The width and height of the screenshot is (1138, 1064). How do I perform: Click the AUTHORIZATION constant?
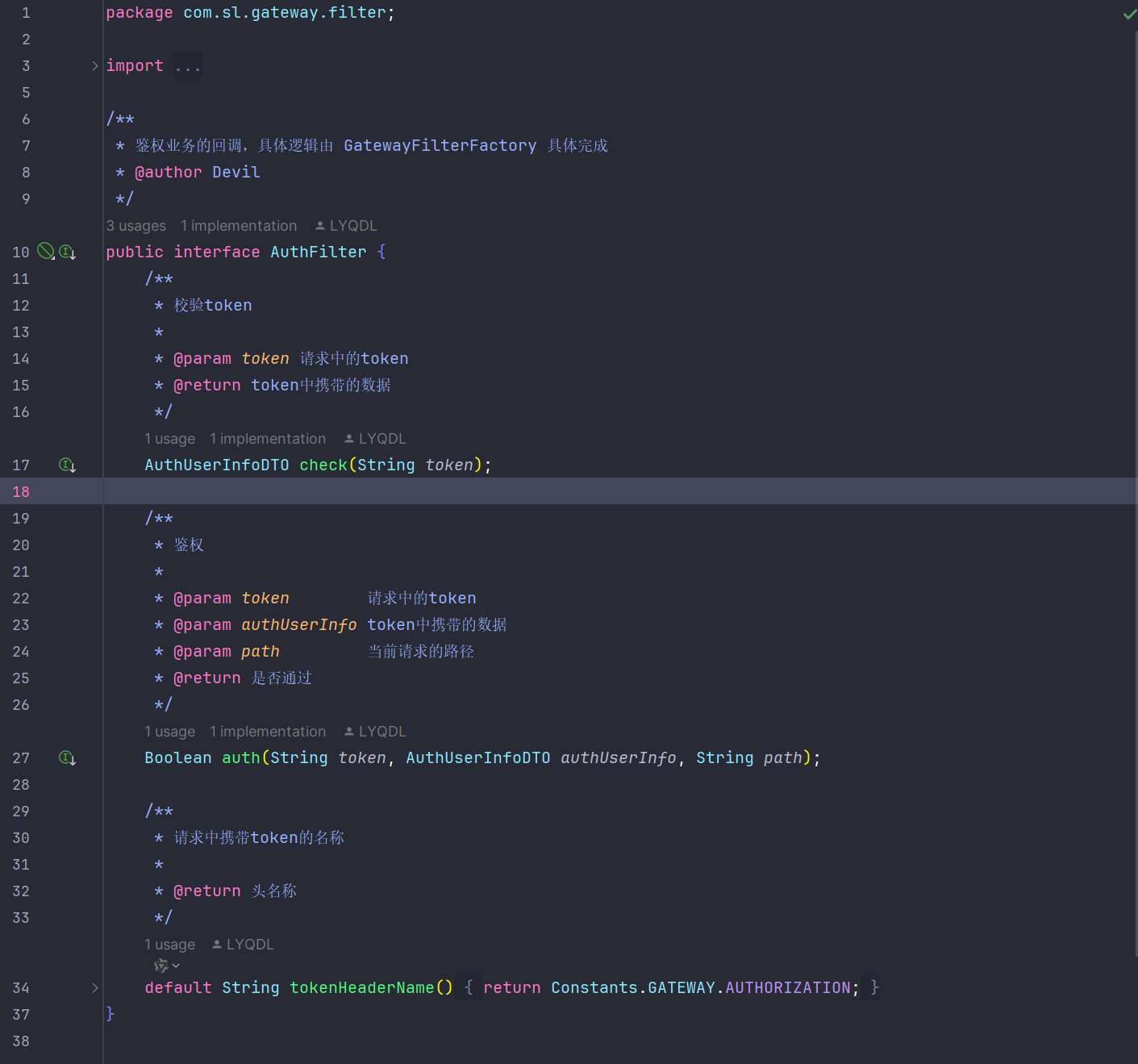click(788, 988)
